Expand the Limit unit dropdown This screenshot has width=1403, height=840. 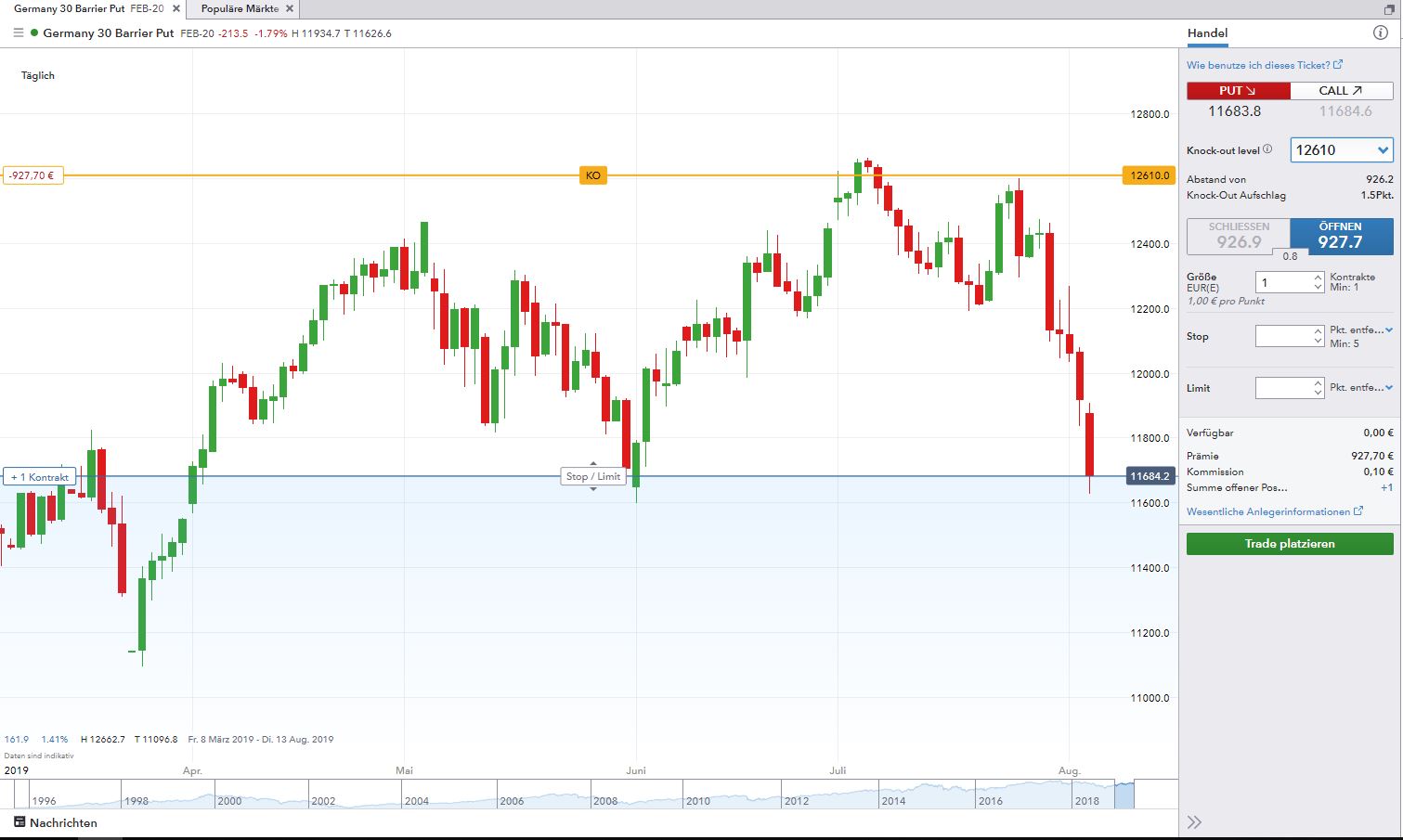click(x=1389, y=388)
